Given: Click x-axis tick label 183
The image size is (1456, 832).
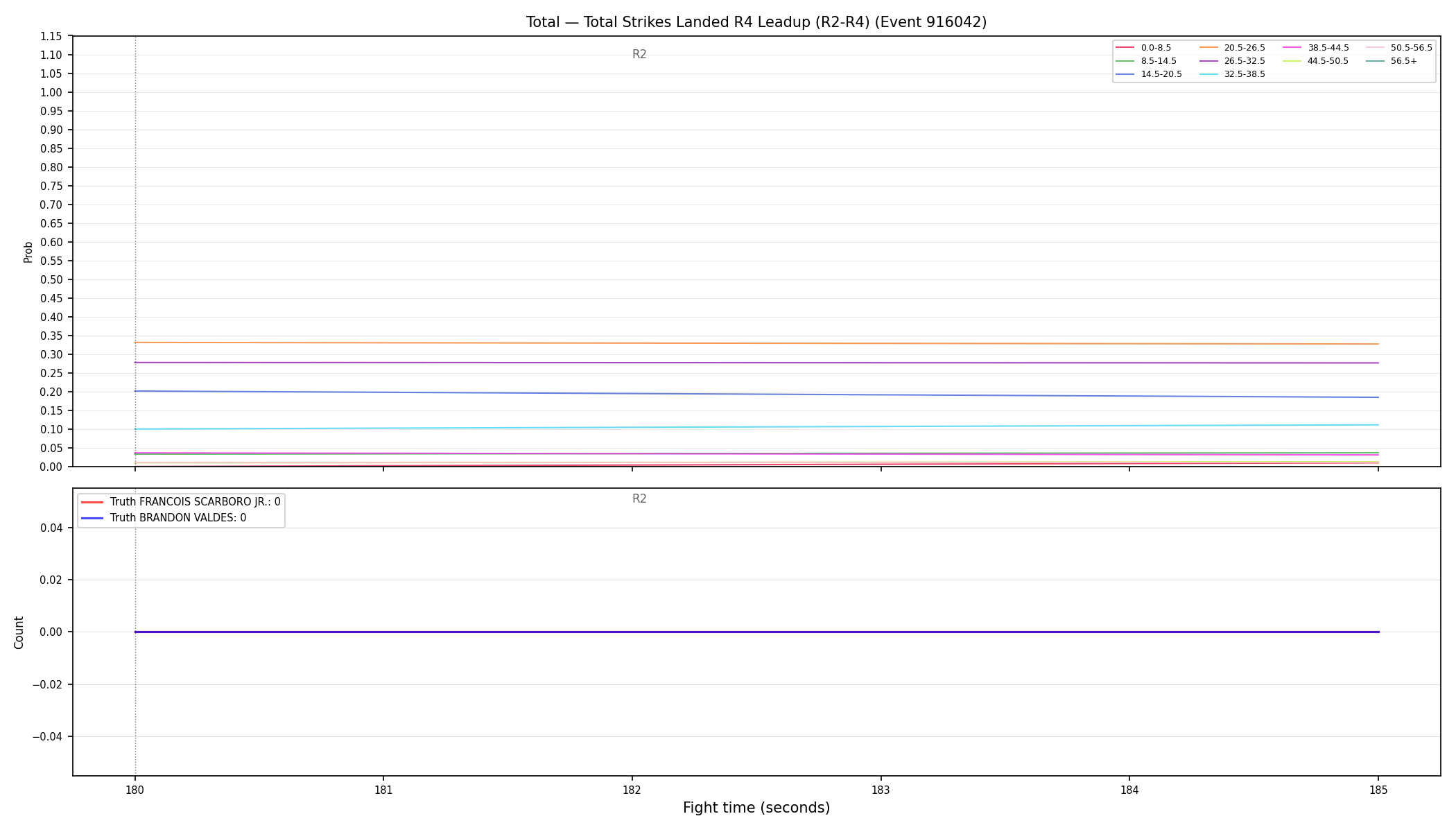Looking at the screenshot, I should [881, 790].
